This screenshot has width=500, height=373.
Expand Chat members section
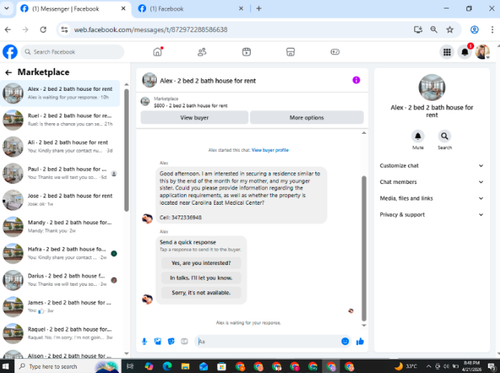[x=432, y=182]
